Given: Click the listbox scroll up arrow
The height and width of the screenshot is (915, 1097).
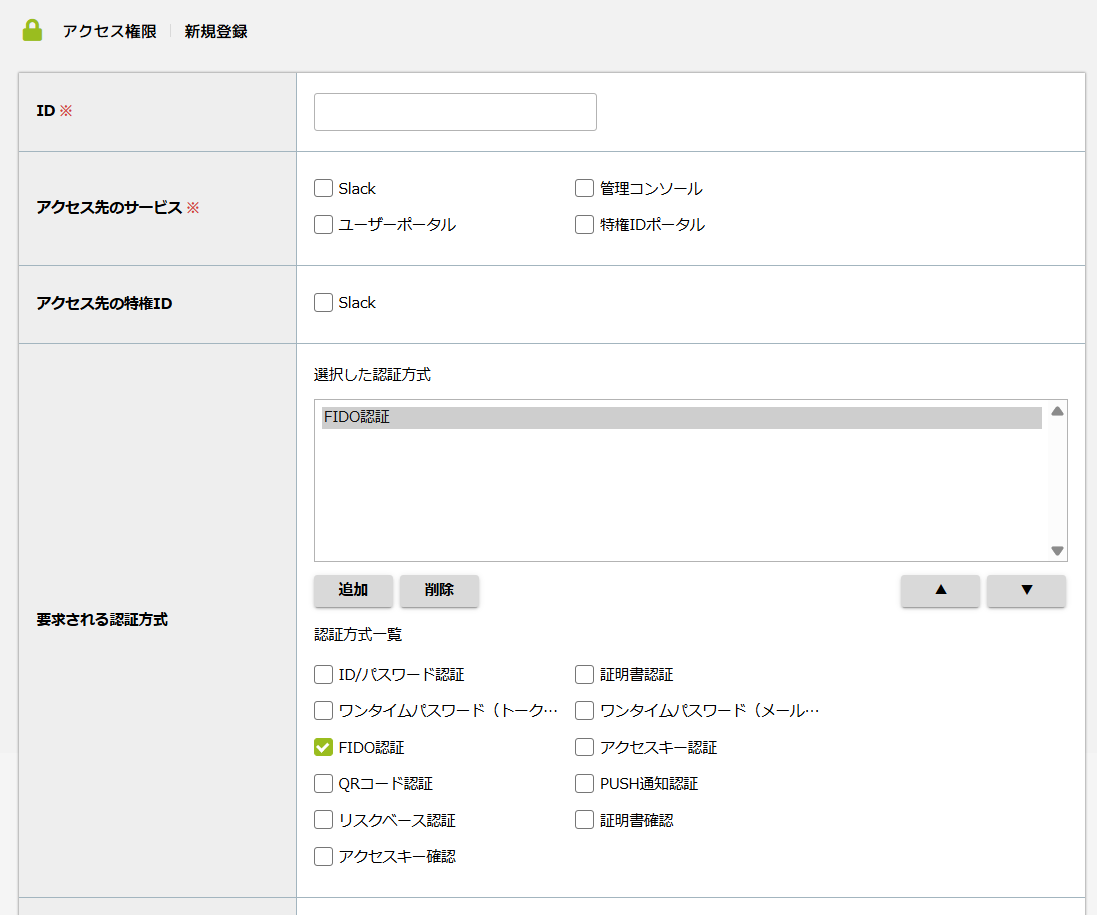Looking at the screenshot, I should (x=1057, y=411).
